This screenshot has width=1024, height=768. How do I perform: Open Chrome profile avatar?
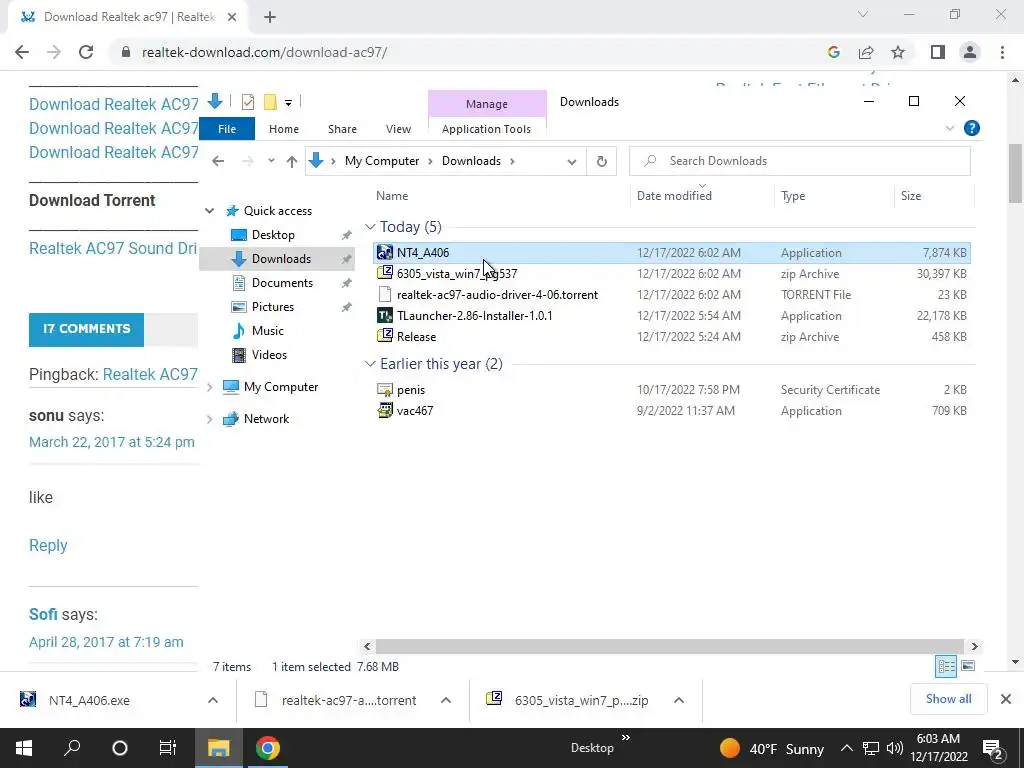coord(970,52)
